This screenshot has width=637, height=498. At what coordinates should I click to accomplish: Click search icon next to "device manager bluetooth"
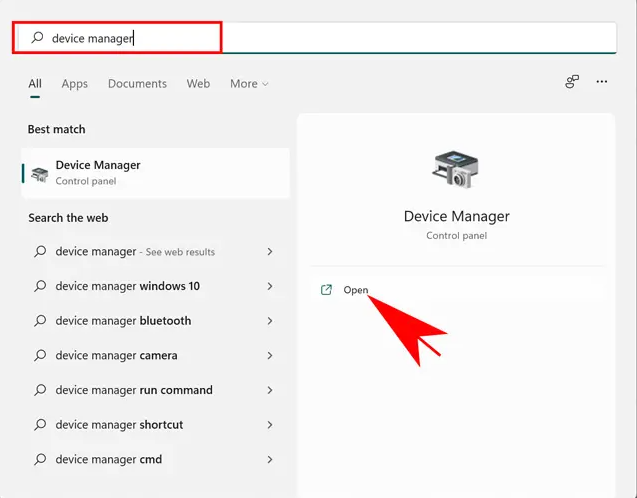pos(40,320)
